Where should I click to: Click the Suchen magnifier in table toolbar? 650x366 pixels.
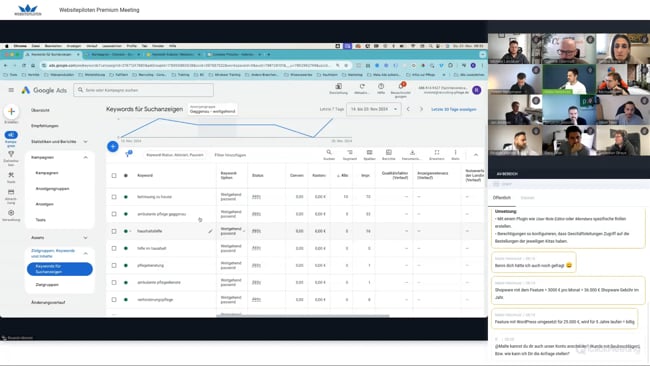(x=329, y=153)
